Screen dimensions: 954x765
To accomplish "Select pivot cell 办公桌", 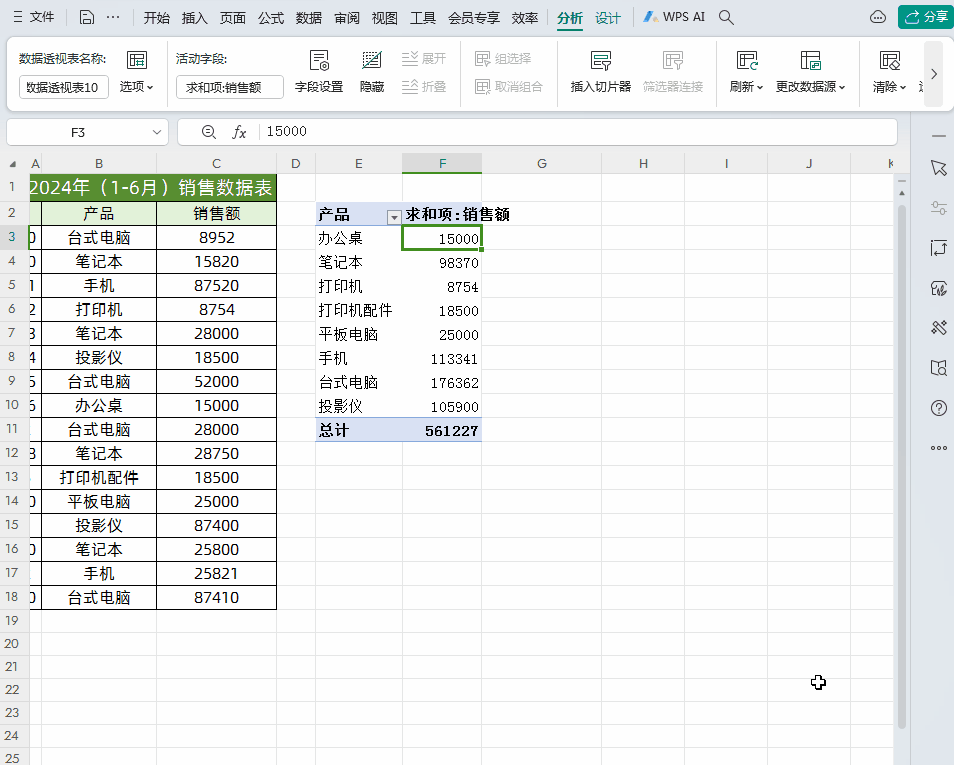I will point(359,238).
